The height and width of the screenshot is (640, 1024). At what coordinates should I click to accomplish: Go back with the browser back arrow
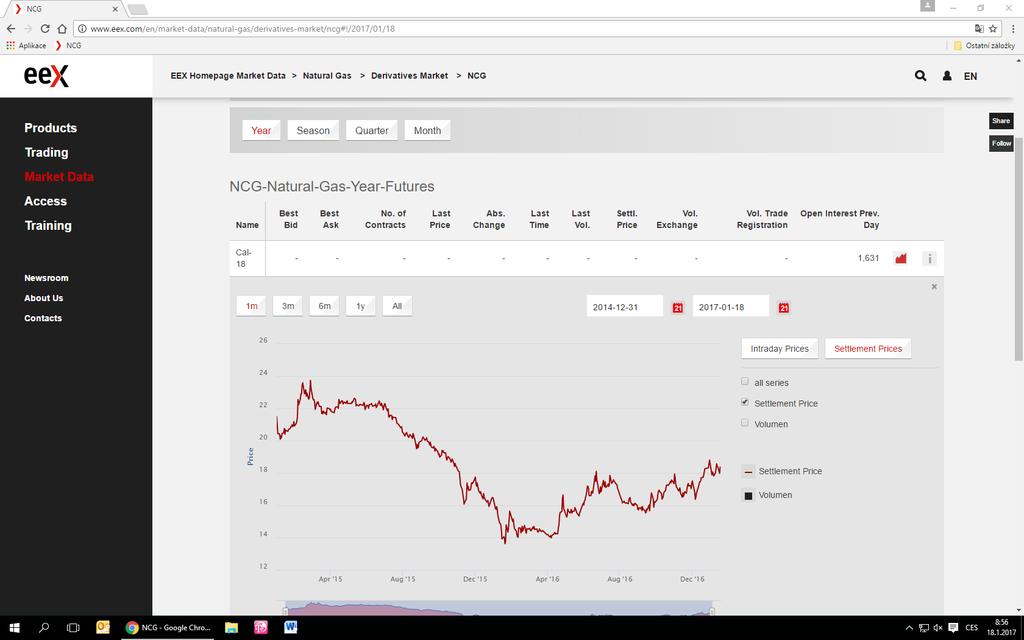[x=10, y=29]
